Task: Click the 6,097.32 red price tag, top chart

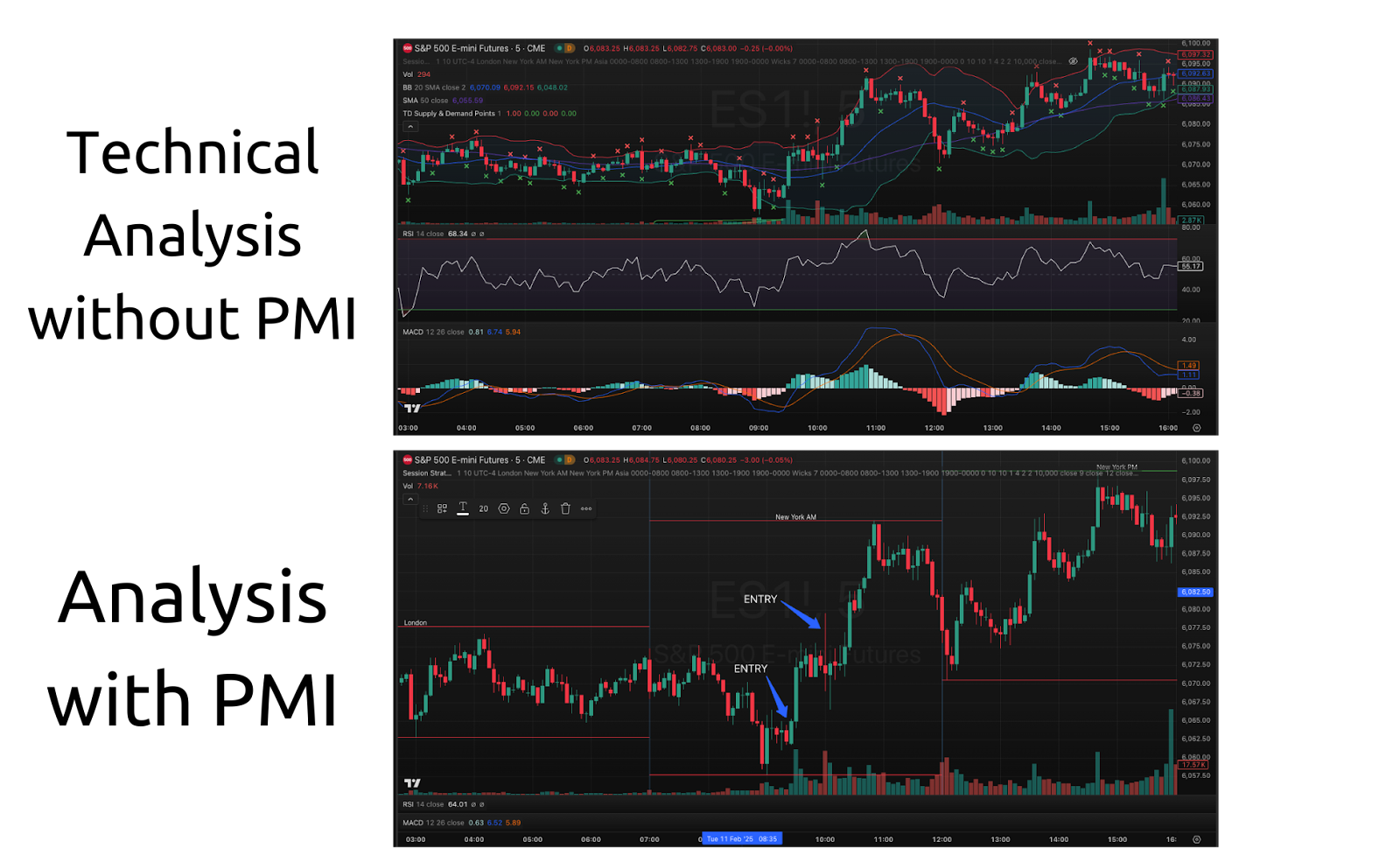Action: [1196, 54]
